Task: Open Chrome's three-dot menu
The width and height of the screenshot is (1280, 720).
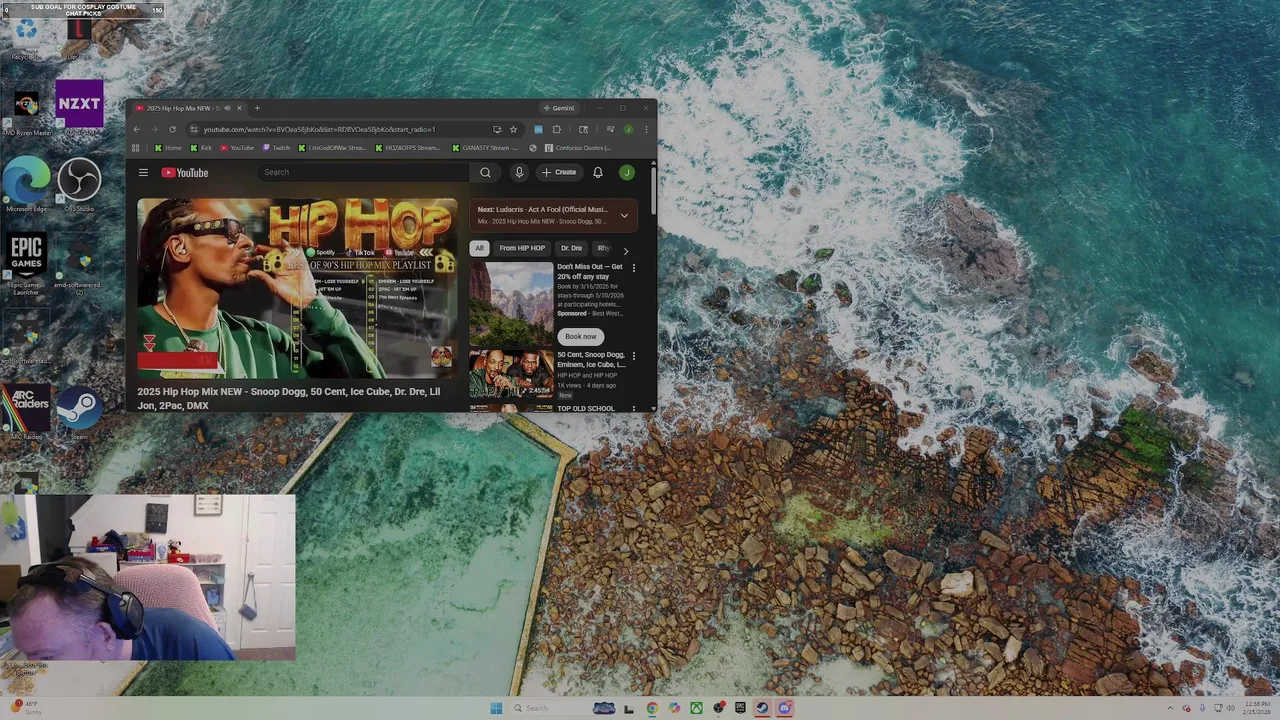Action: coord(646,129)
